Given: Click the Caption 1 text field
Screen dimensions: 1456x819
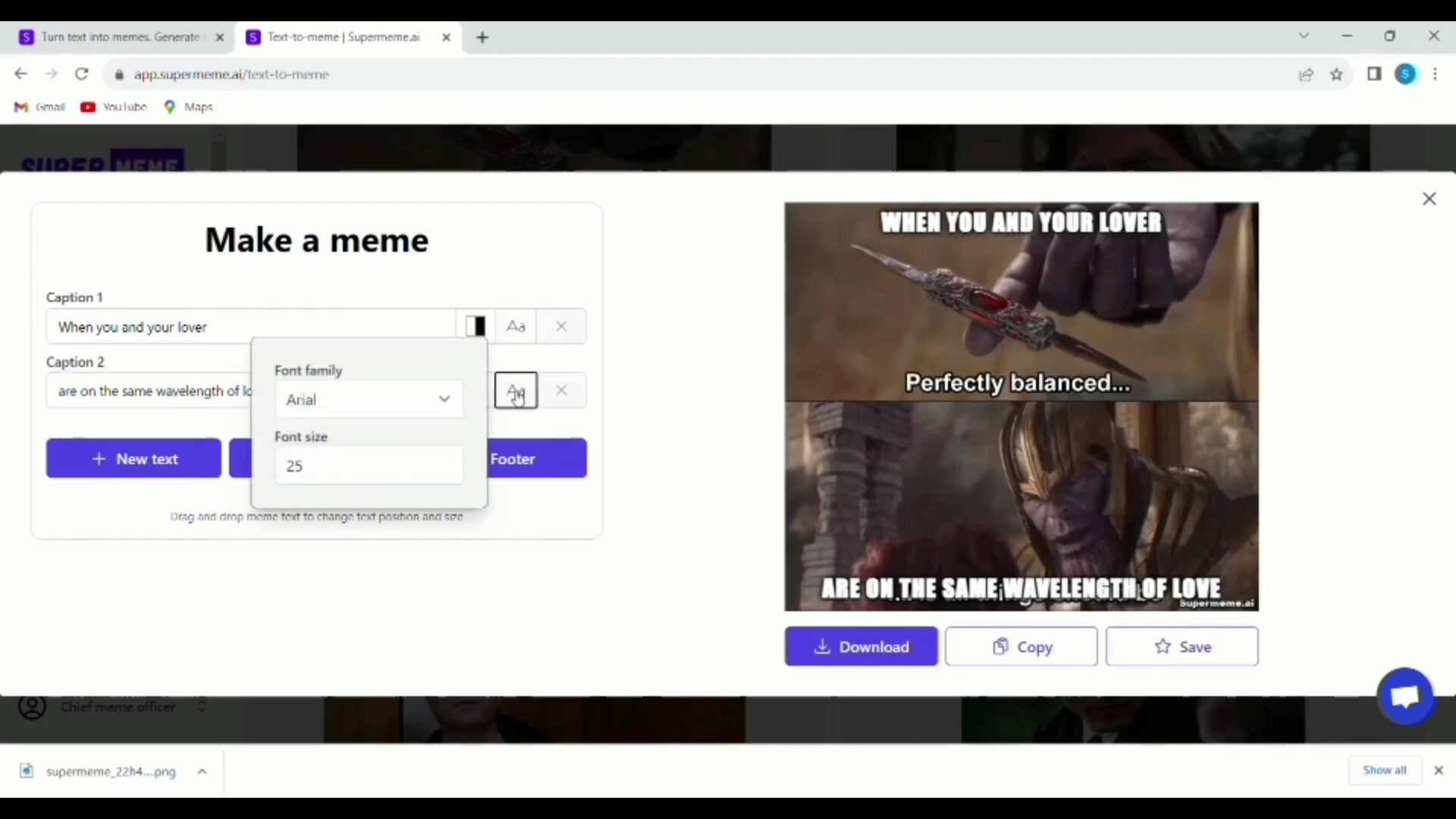Looking at the screenshot, I should click(251, 327).
